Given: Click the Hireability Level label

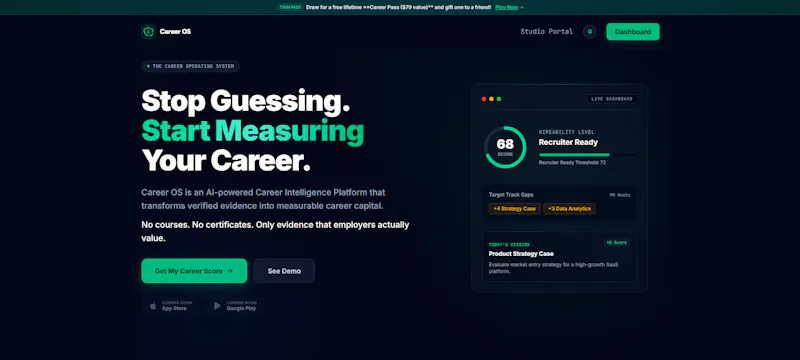Looking at the screenshot, I should pyautogui.click(x=566, y=132).
